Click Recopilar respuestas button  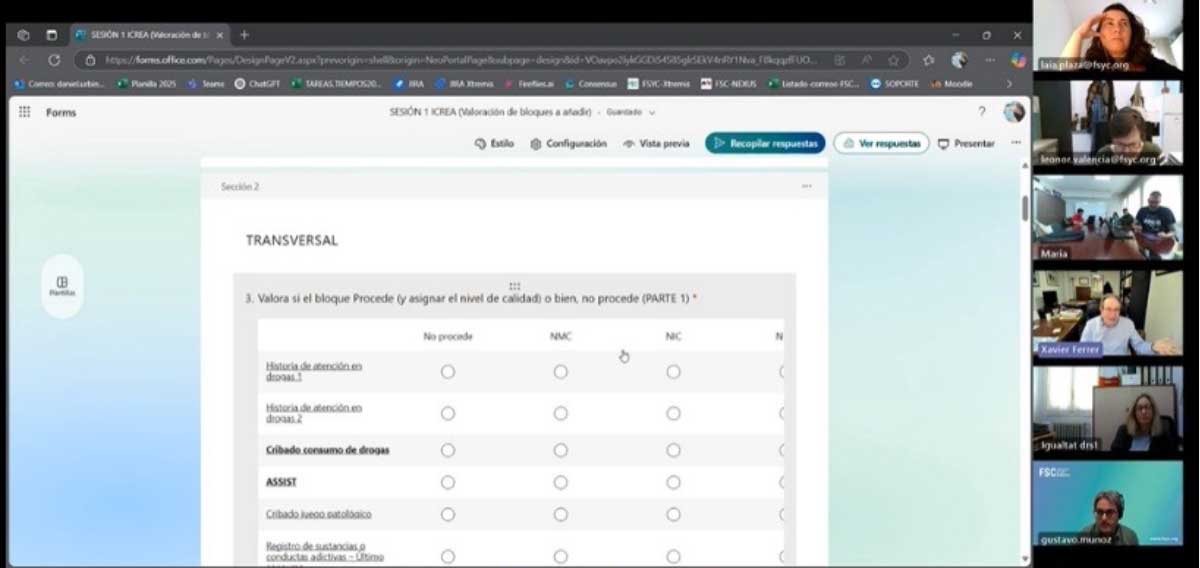pos(765,144)
